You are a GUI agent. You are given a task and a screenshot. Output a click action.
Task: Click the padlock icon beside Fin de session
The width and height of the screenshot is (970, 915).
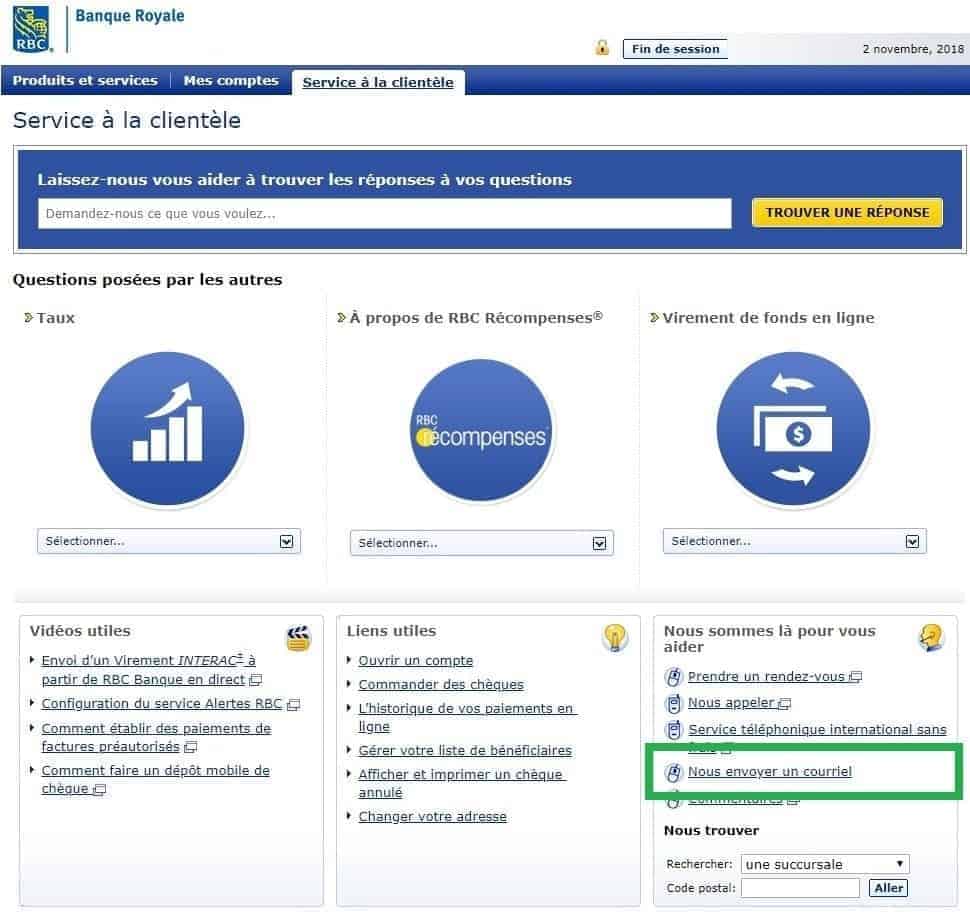(x=602, y=48)
